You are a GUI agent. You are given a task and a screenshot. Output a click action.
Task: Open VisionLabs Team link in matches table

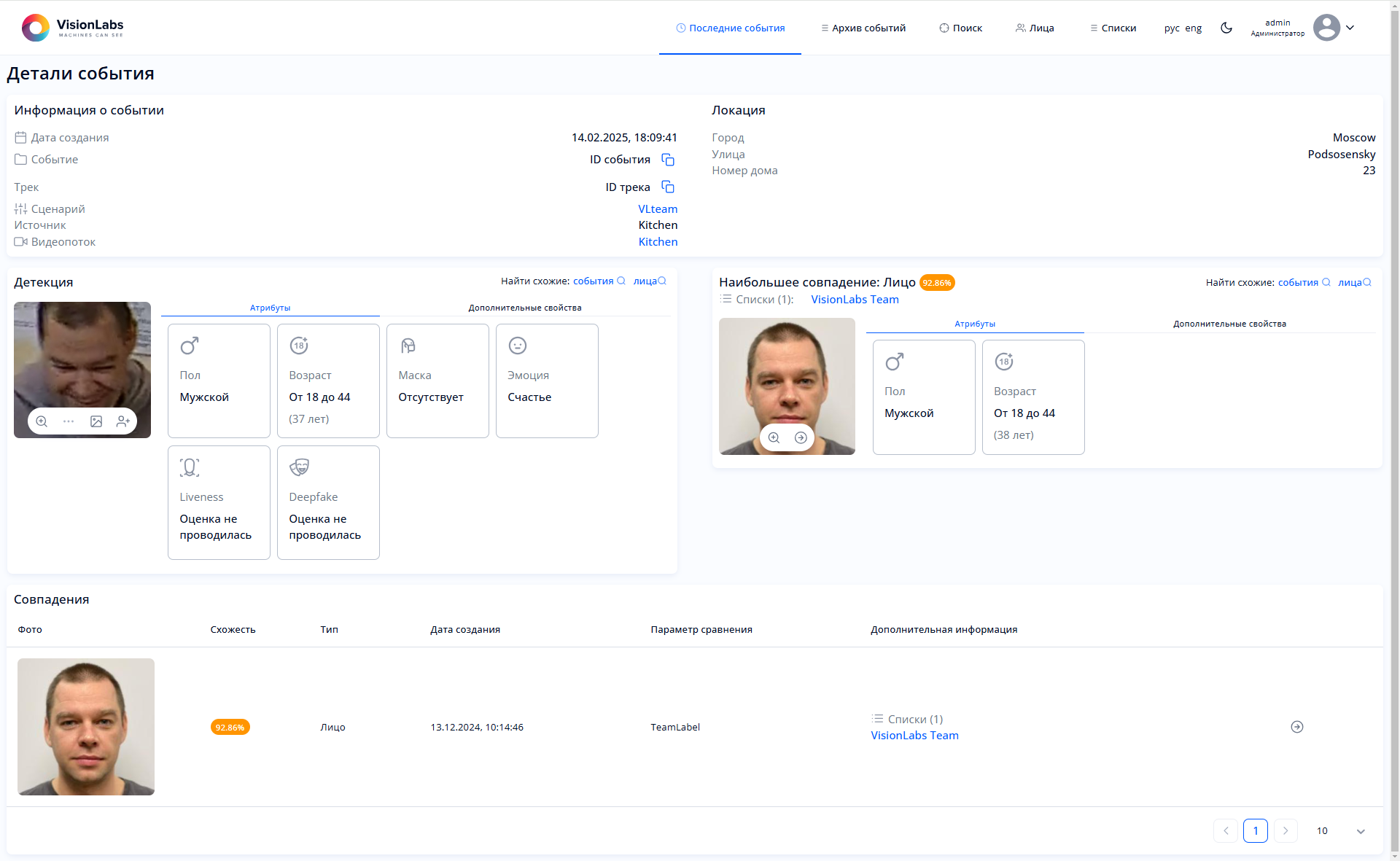914,736
